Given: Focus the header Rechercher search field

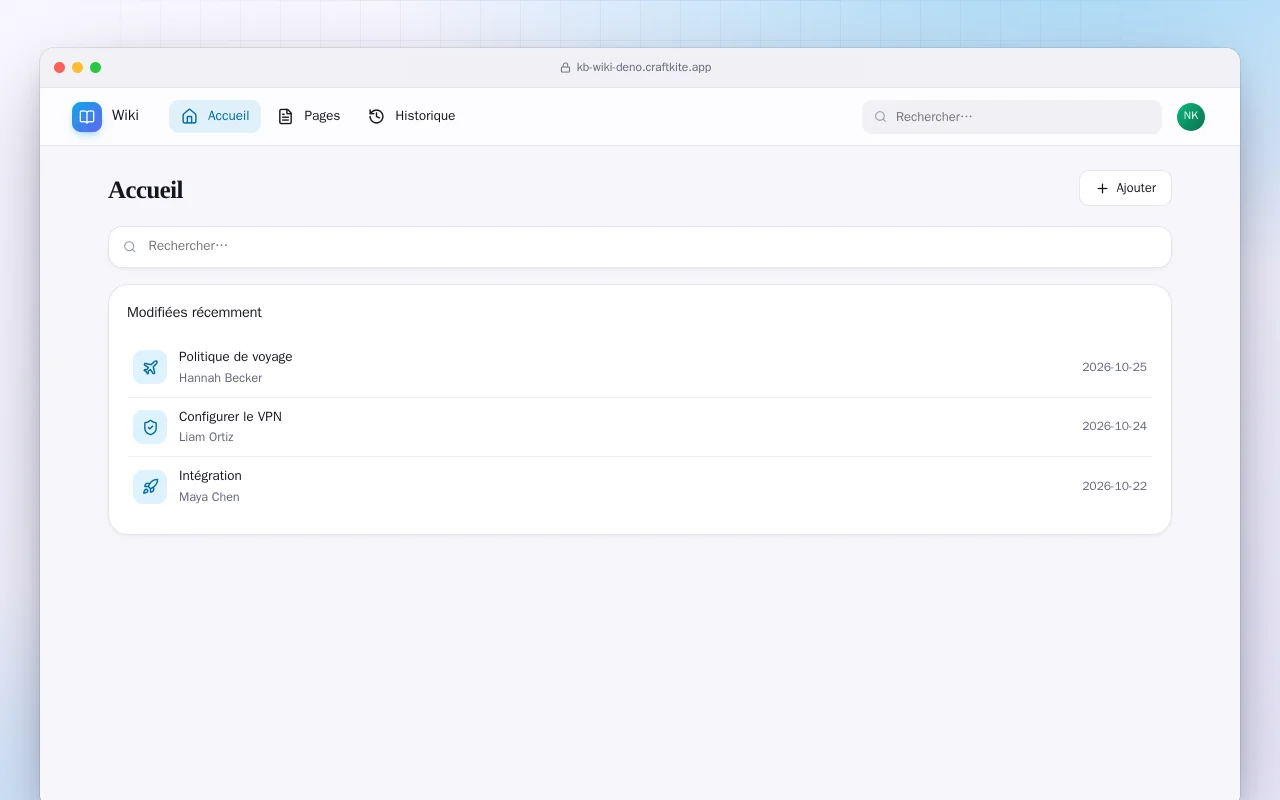Looking at the screenshot, I should click(x=1012, y=117).
